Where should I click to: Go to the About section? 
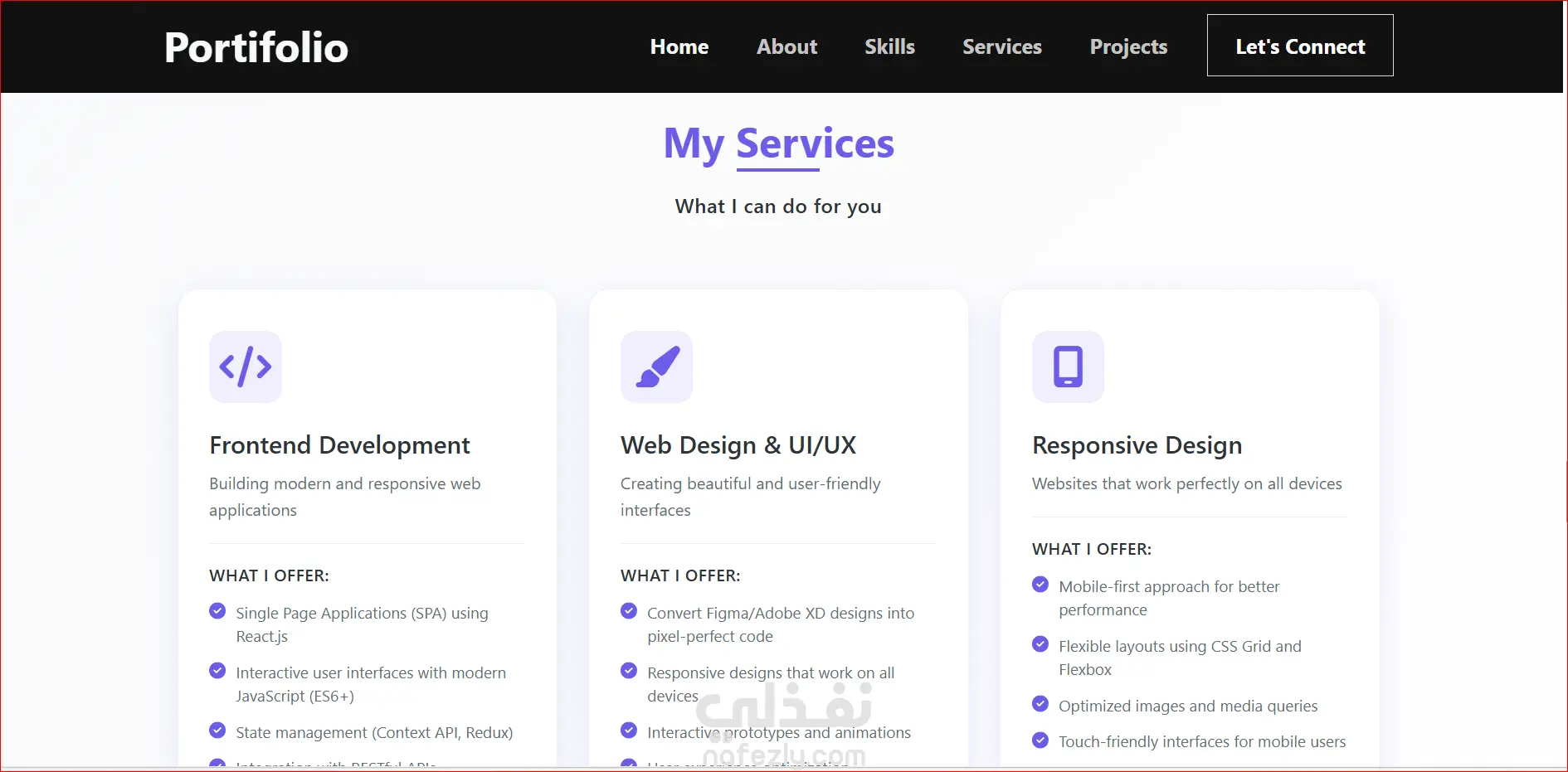[786, 46]
